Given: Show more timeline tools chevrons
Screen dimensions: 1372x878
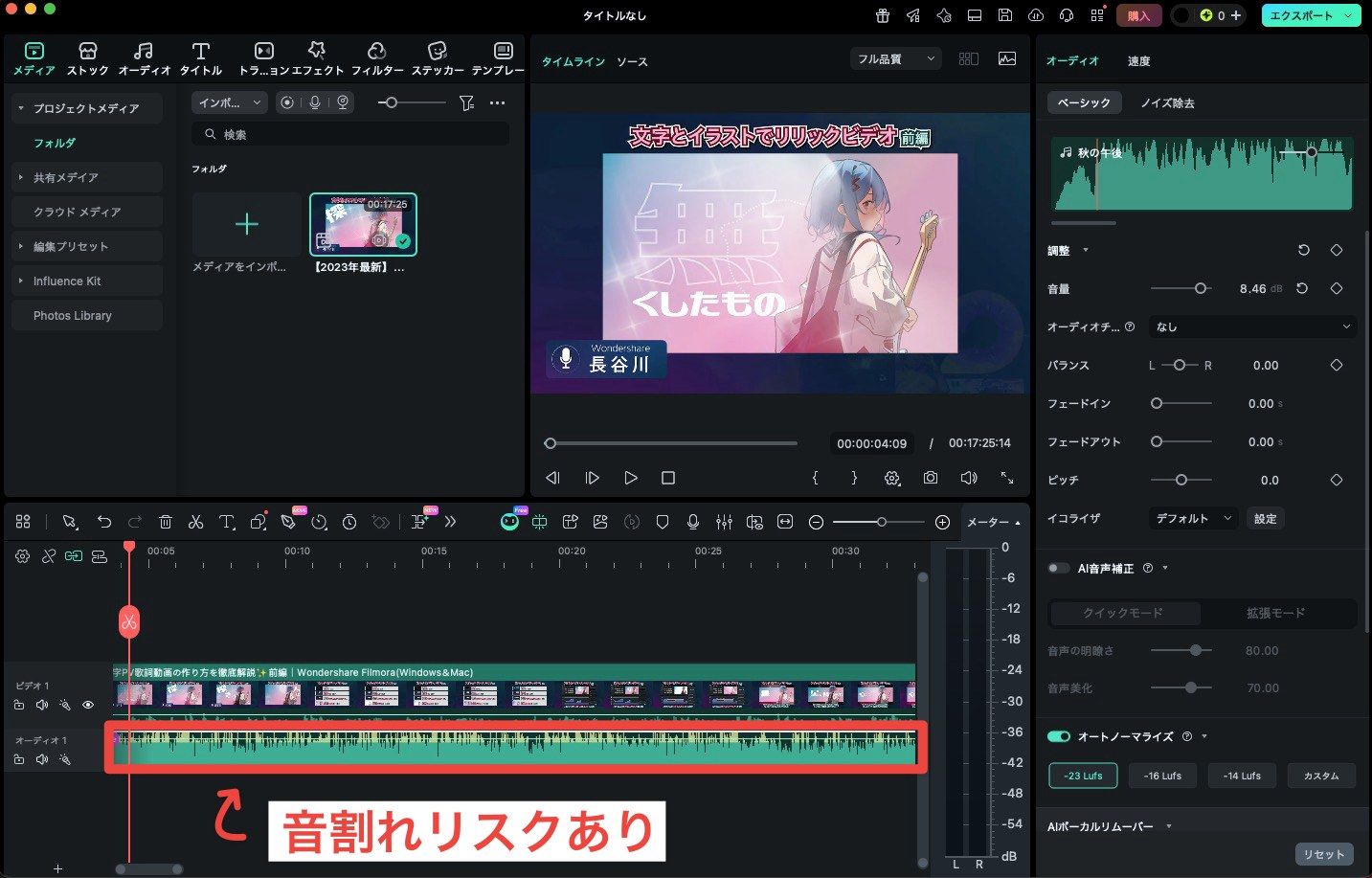Looking at the screenshot, I should (x=451, y=522).
